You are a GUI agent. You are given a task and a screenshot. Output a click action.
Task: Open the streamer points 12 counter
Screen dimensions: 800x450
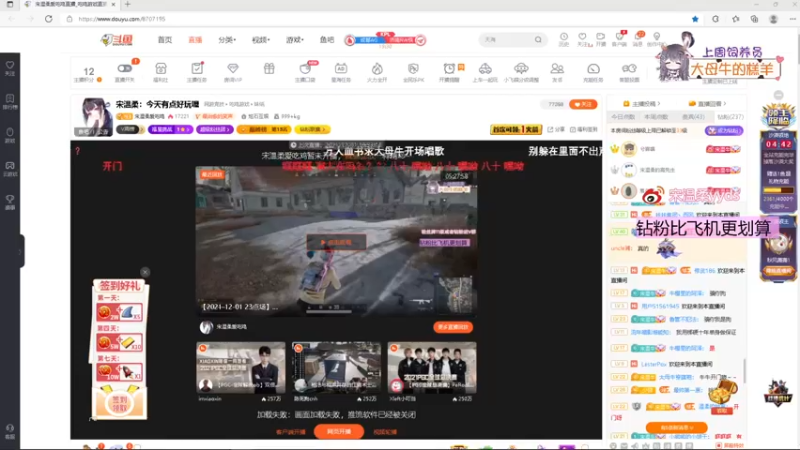coord(89,73)
